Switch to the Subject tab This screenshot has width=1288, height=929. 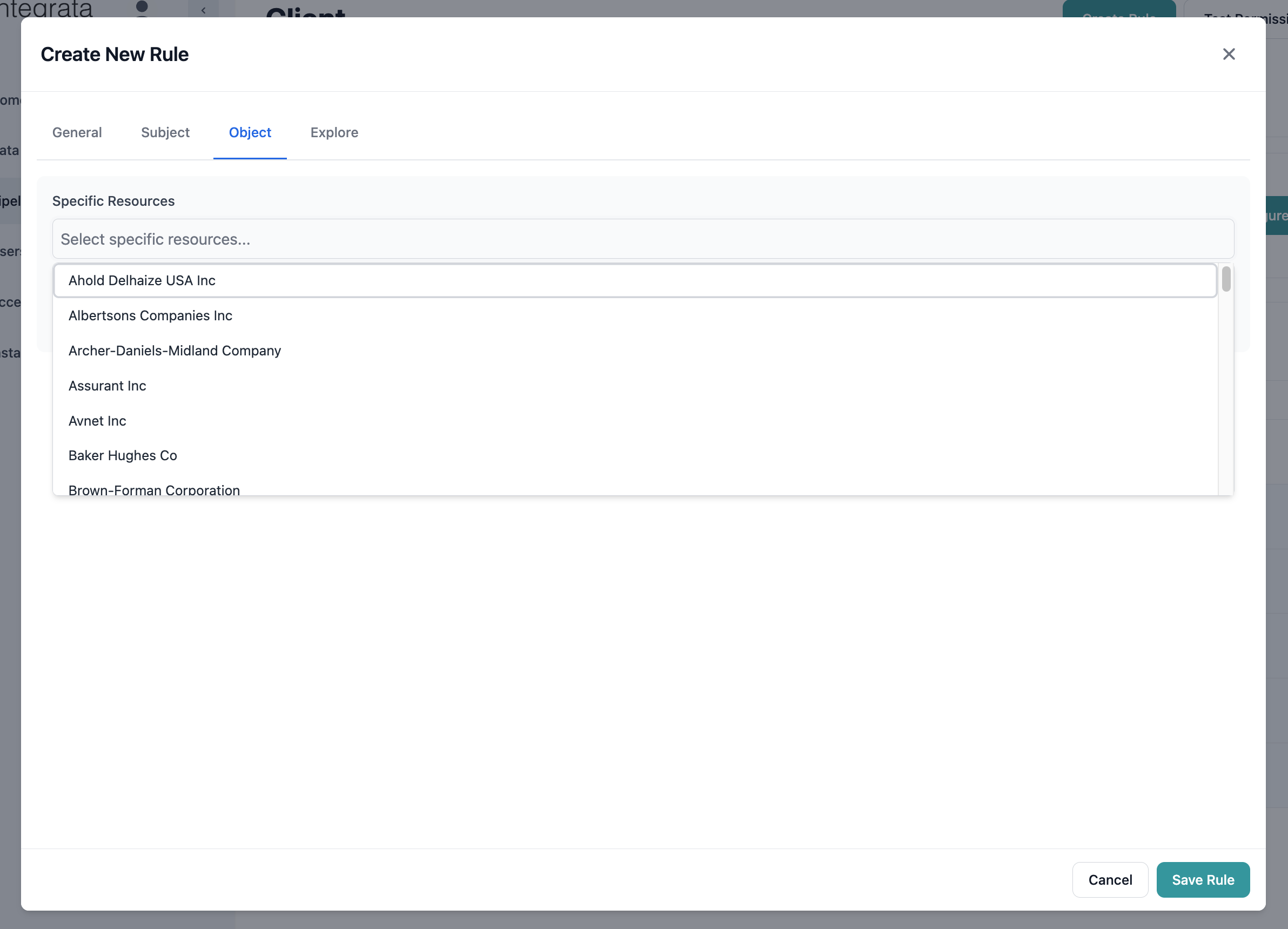(165, 132)
